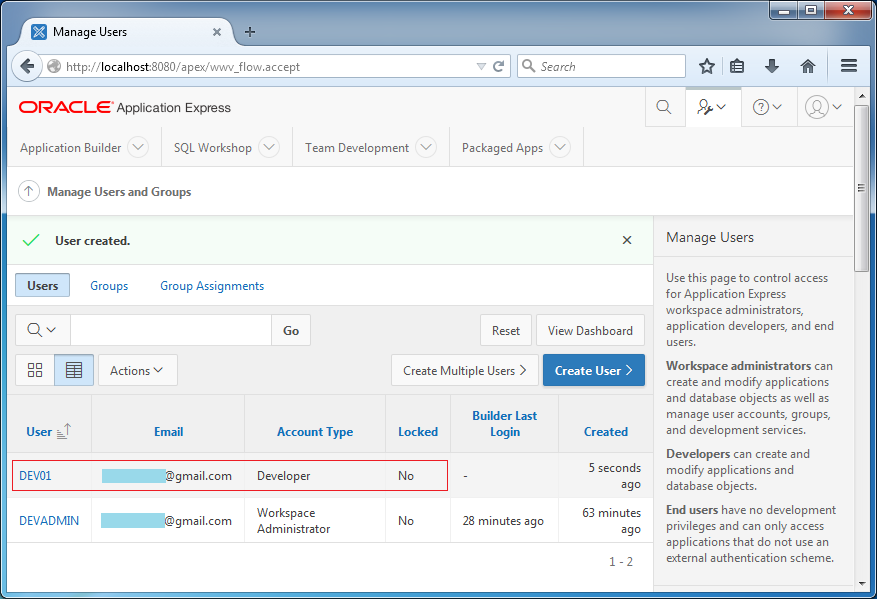Open the Firefox hamburger menu
The image size is (877, 599).
[x=849, y=66]
